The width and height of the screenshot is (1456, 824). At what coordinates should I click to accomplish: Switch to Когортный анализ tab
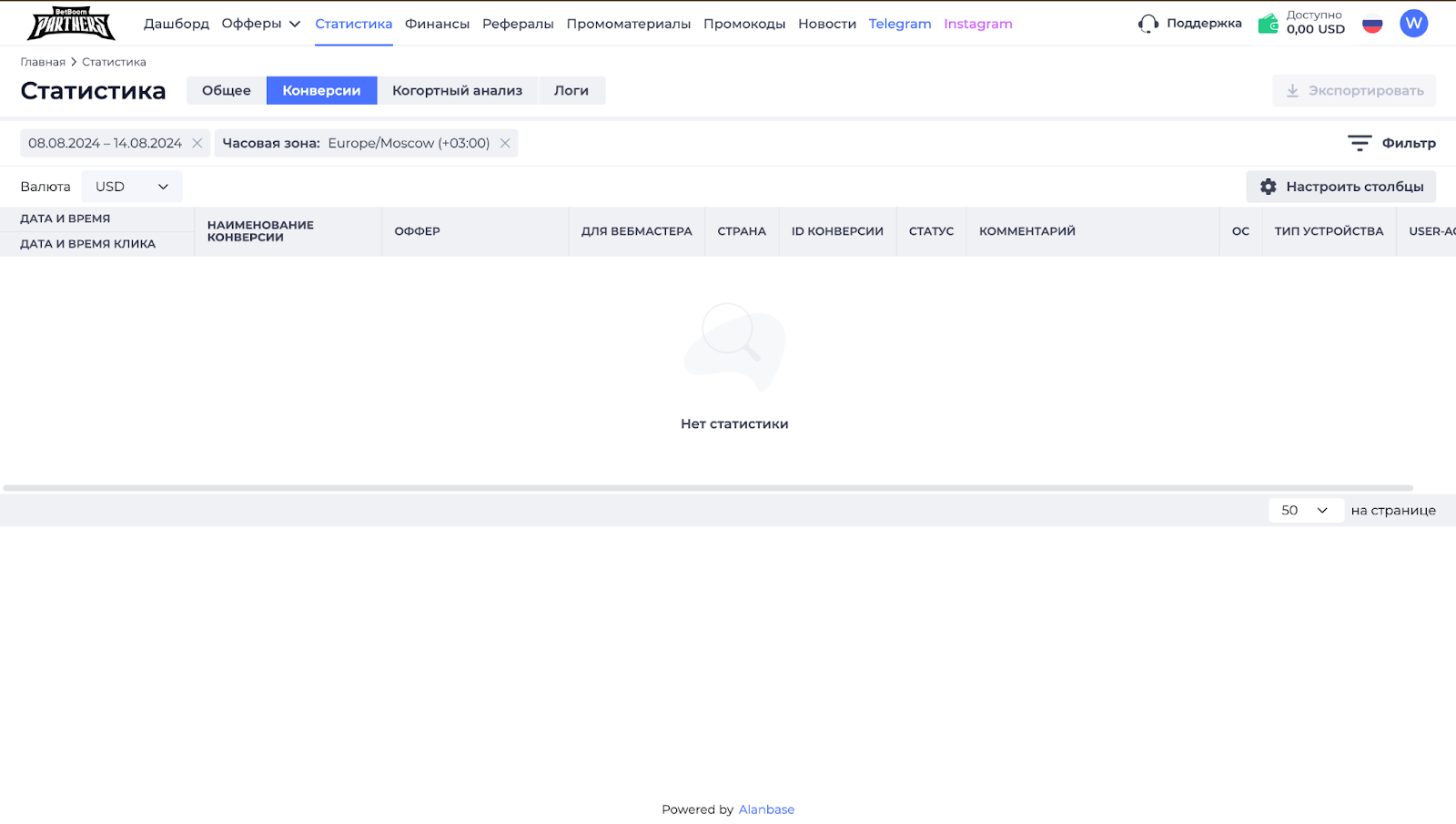(458, 90)
